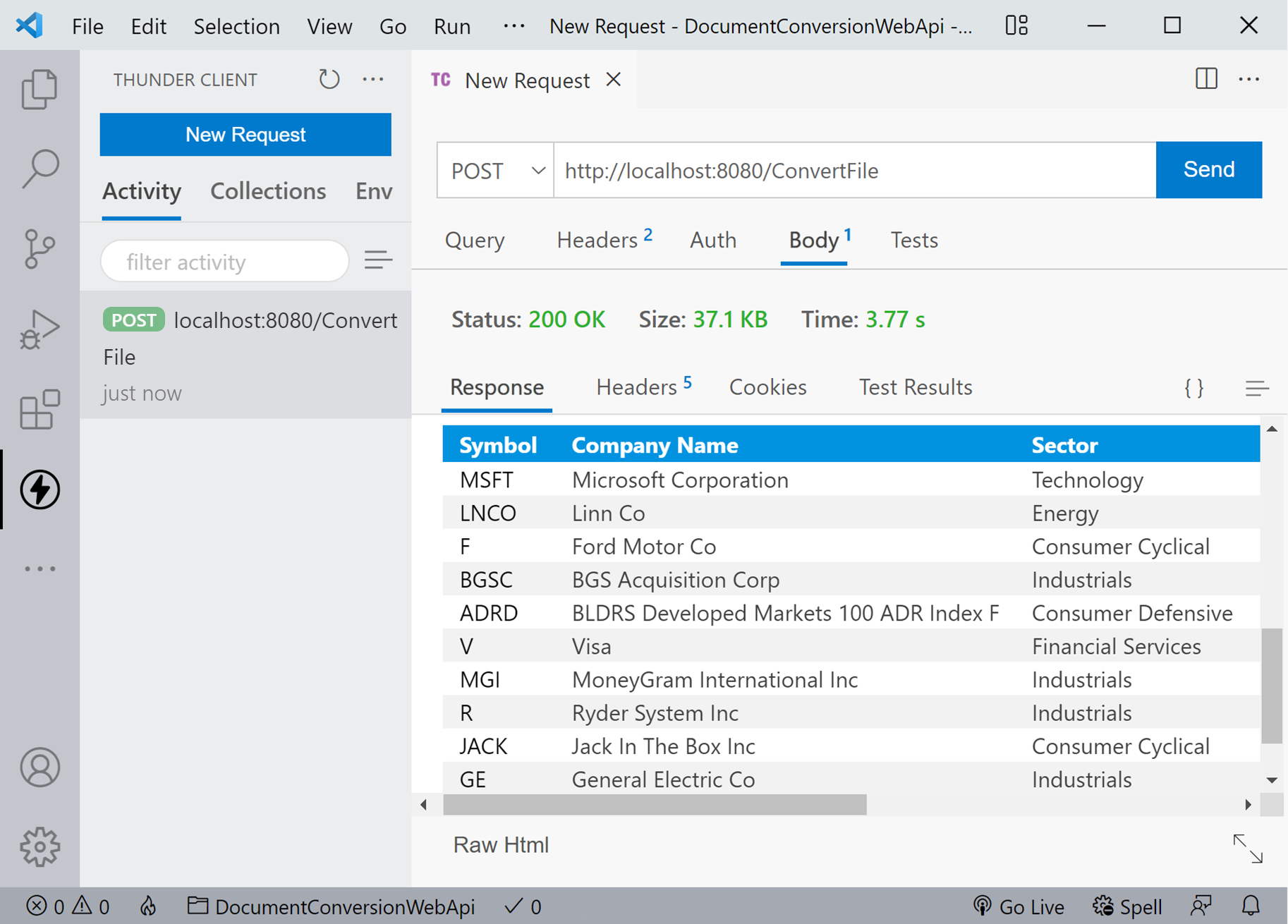Format response with curly braces icon

coord(1193,387)
